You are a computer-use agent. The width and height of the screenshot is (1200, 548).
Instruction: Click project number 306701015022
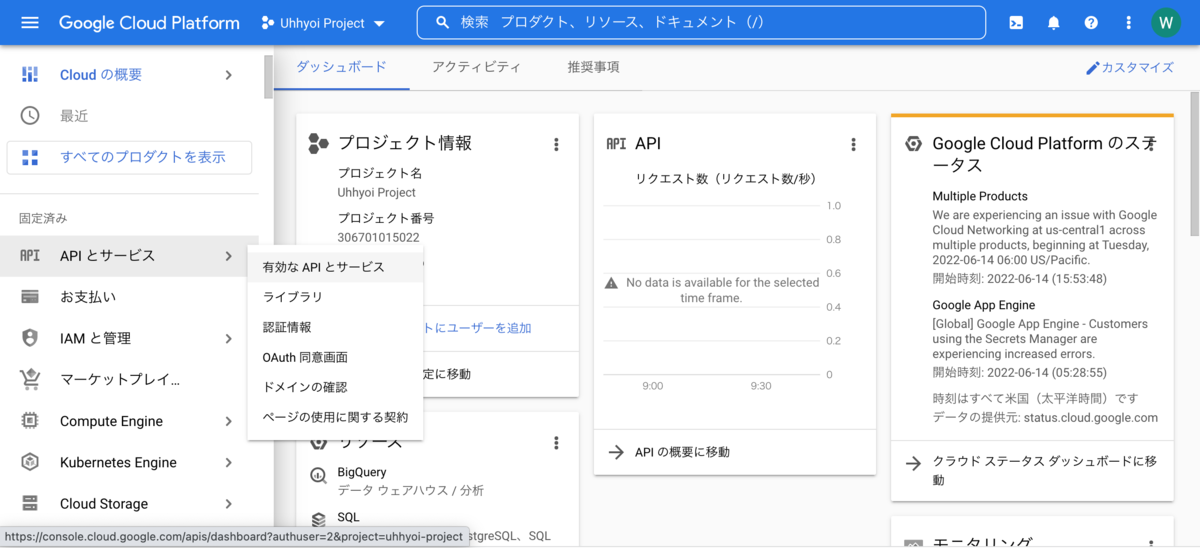pos(378,238)
